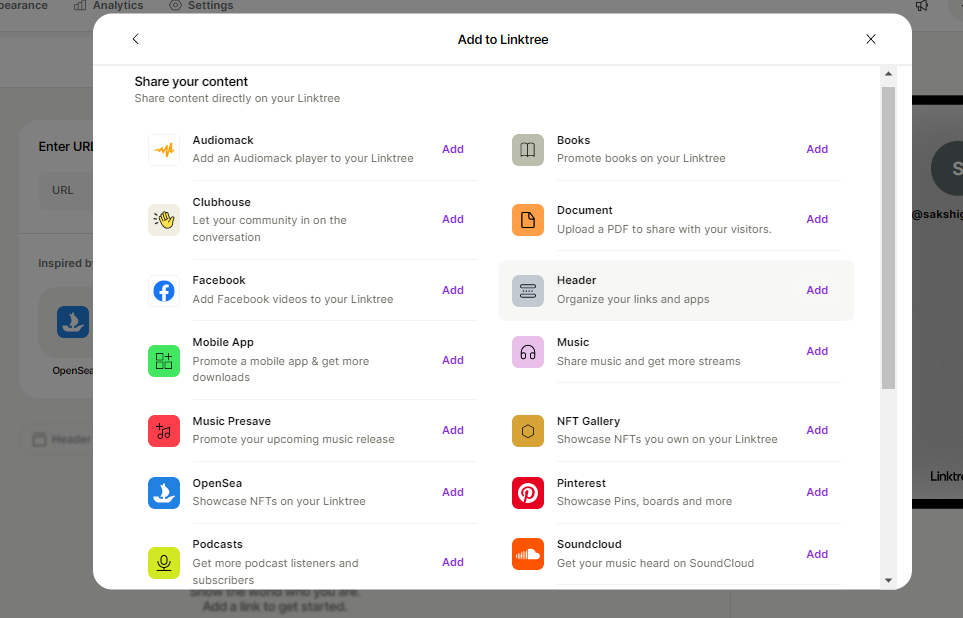Go back with the left chevron arrow
The image size is (963, 618).
(x=136, y=39)
